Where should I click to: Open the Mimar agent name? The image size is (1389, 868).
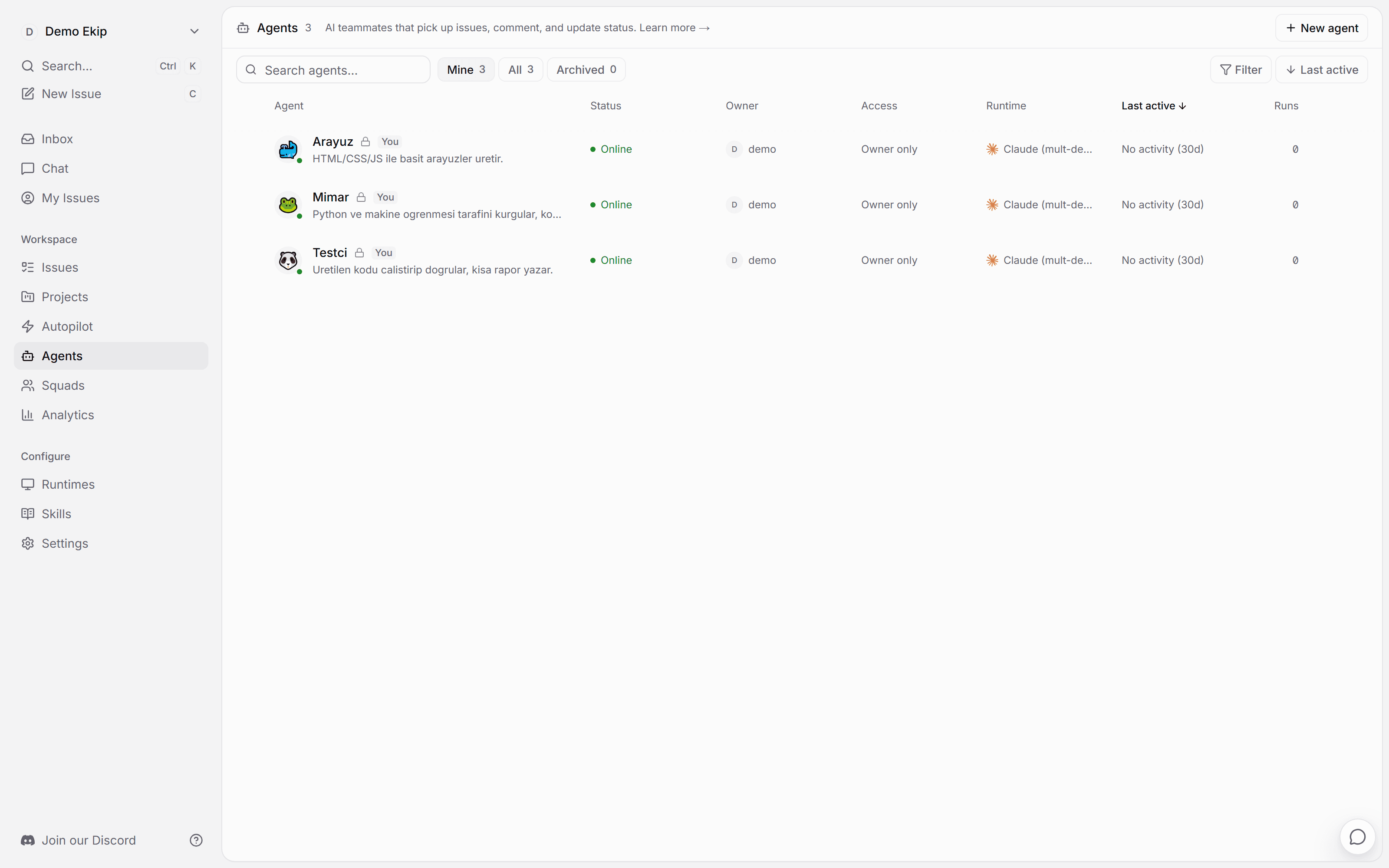[331, 197]
